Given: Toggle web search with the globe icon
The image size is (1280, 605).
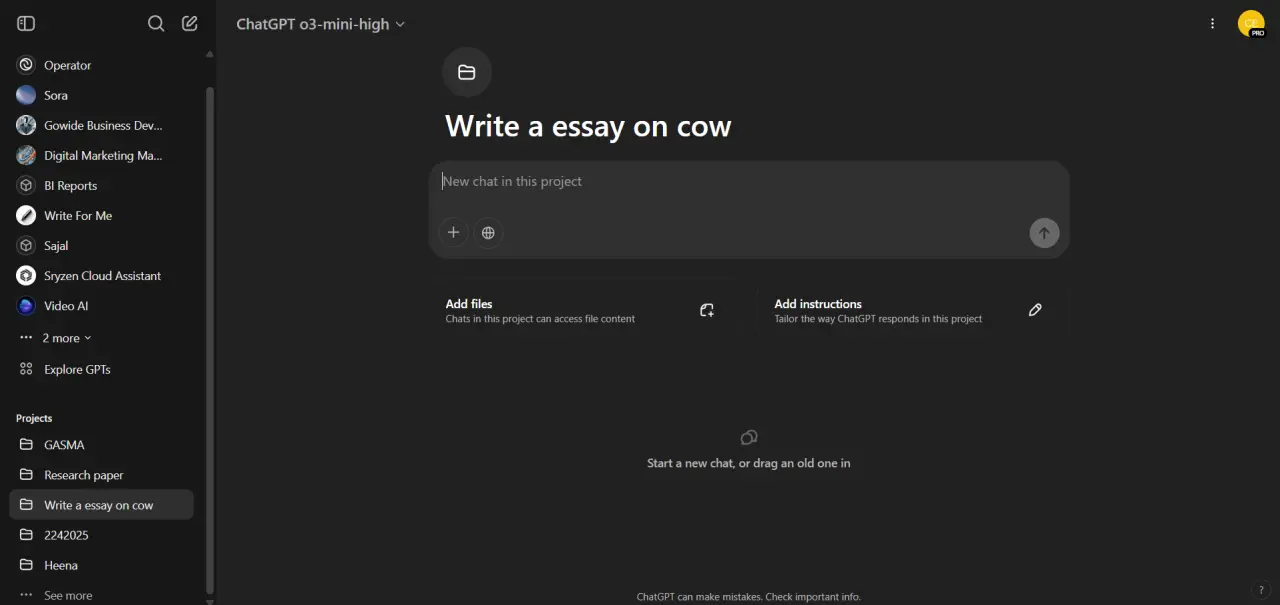Looking at the screenshot, I should coord(488,232).
